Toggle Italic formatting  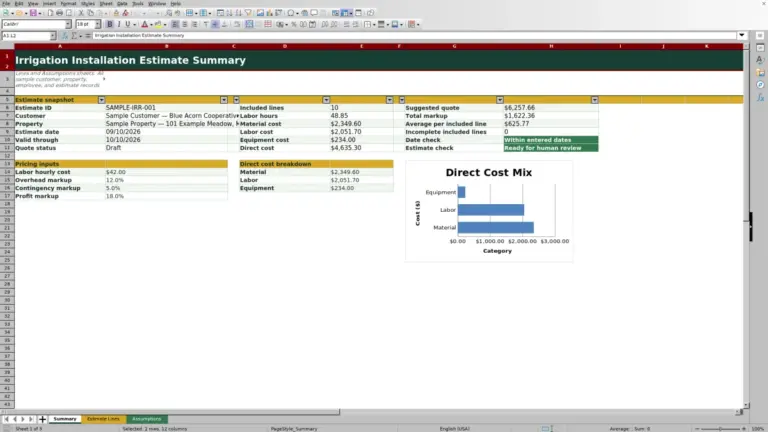pyautogui.click(x=119, y=24)
